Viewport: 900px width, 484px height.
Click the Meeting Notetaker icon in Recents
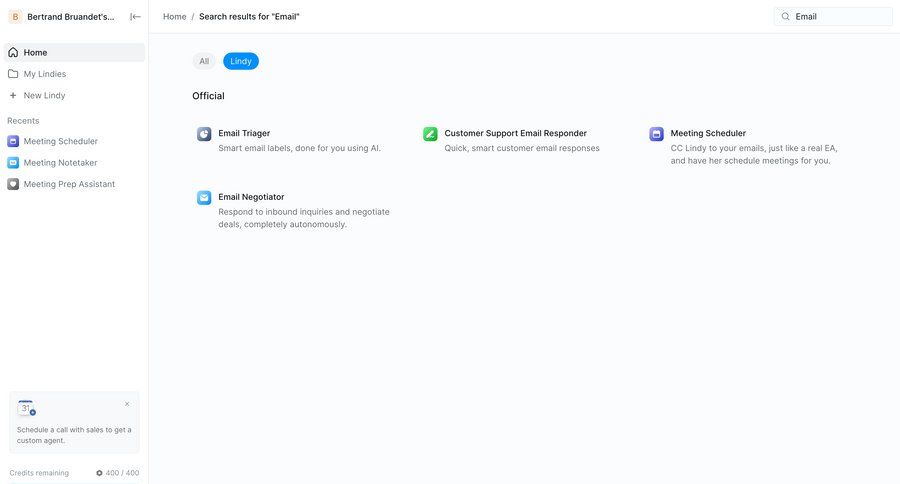coord(13,162)
